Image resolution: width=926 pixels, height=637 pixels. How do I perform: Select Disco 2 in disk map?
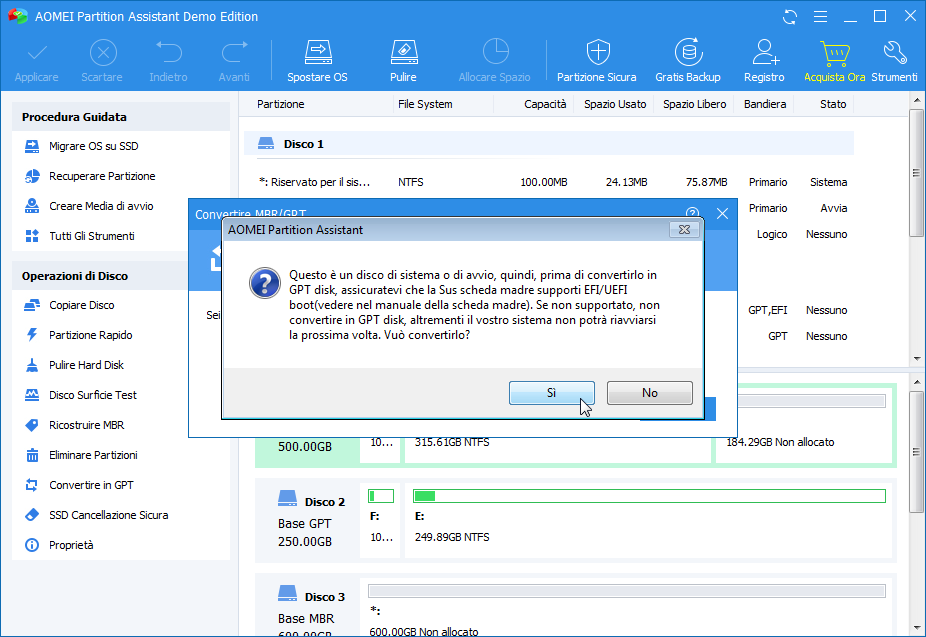coord(307,521)
